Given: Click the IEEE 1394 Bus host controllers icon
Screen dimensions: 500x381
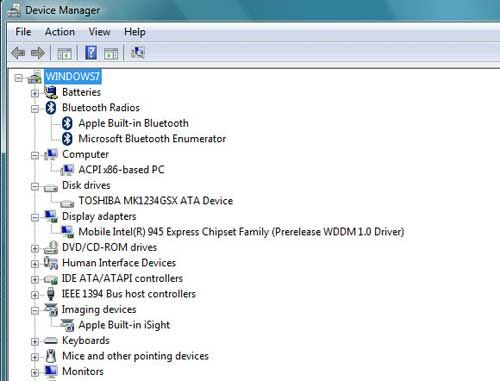Looking at the screenshot, I should (x=51, y=294).
